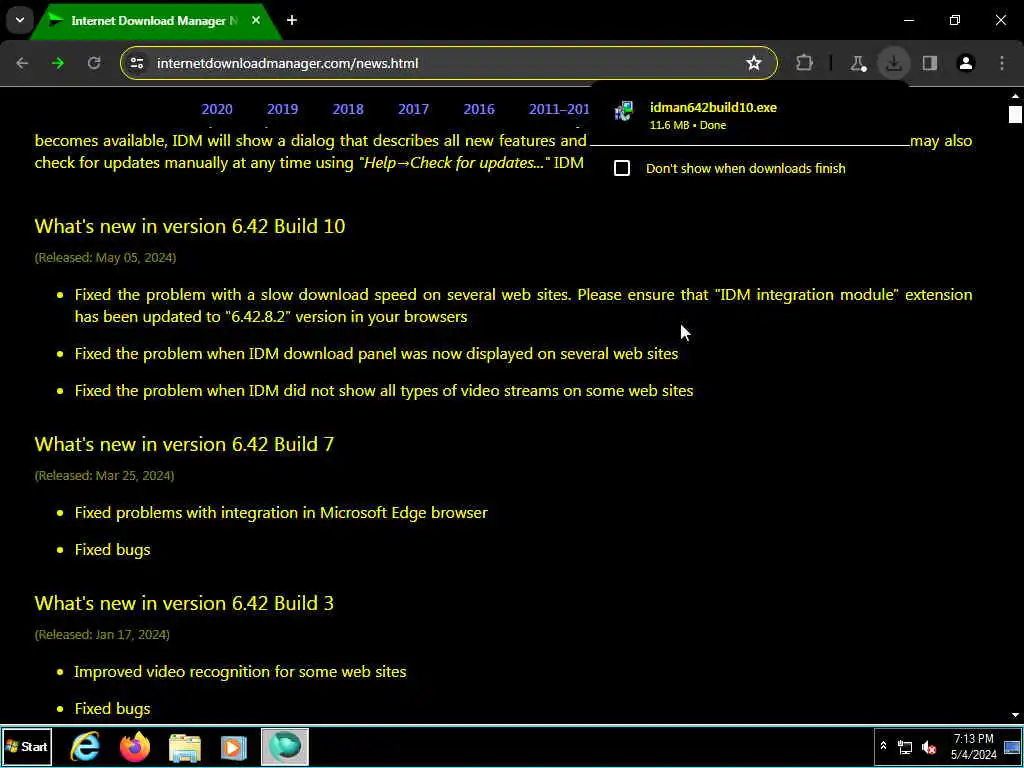Viewport: 1024px width, 768px height.
Task: Open the 2011–201x news link
Action: point(559,109)
